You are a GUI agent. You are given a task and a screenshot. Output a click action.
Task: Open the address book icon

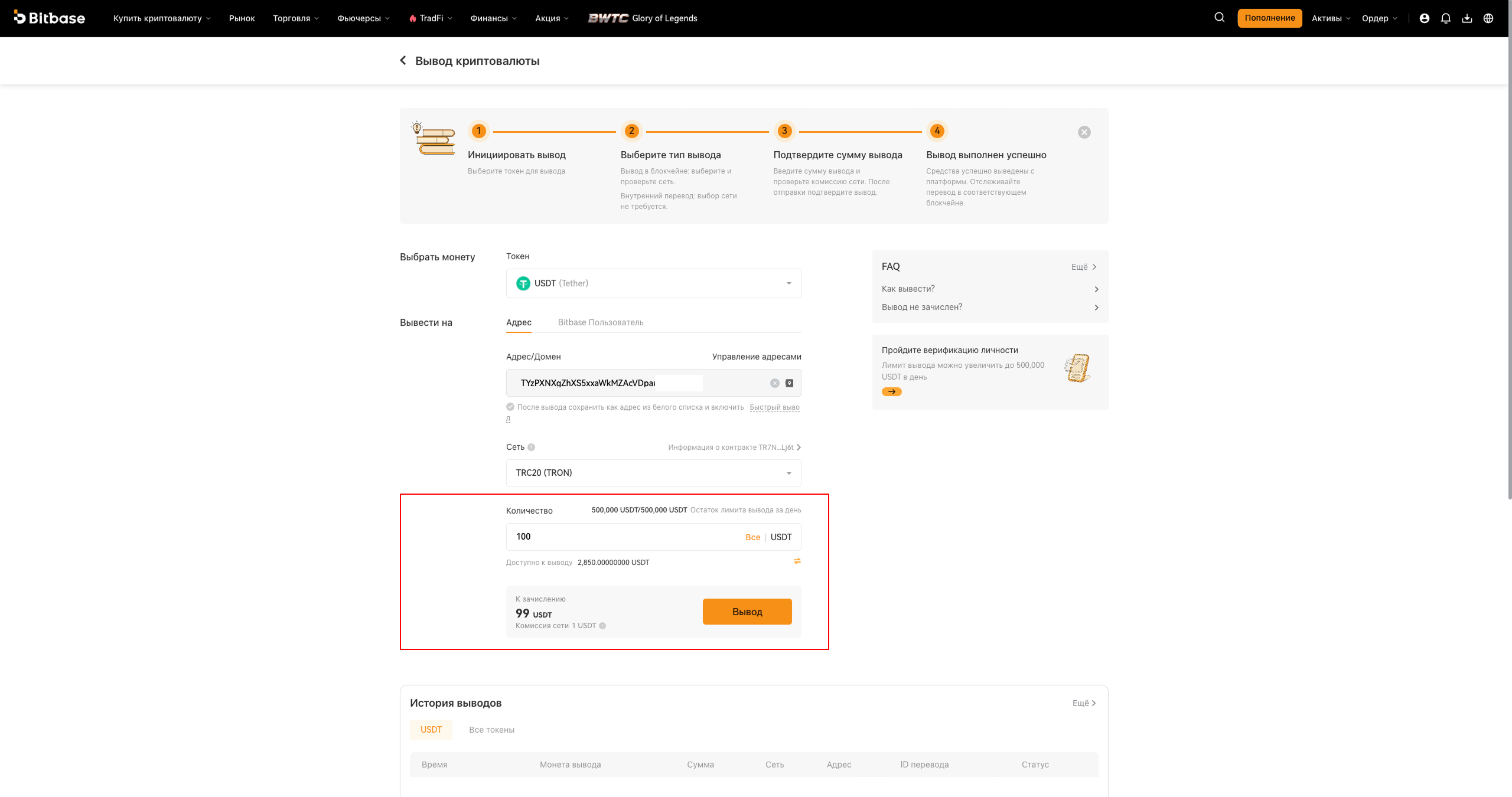coord(789,383)
